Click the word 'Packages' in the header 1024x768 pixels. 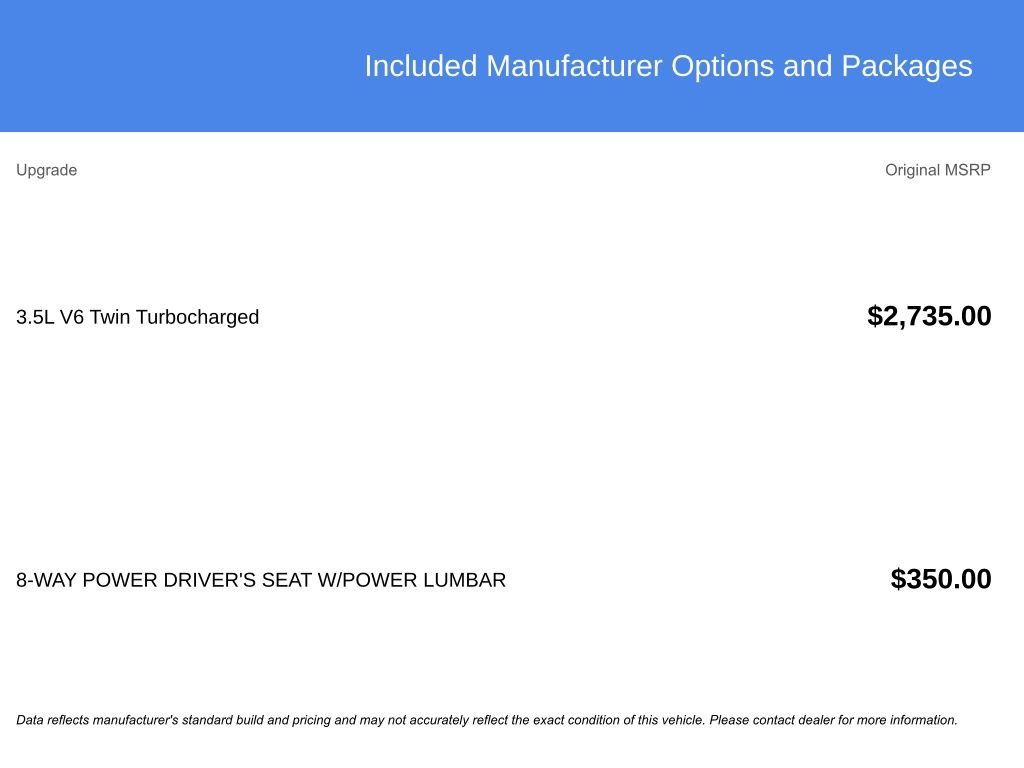(906, 66)
